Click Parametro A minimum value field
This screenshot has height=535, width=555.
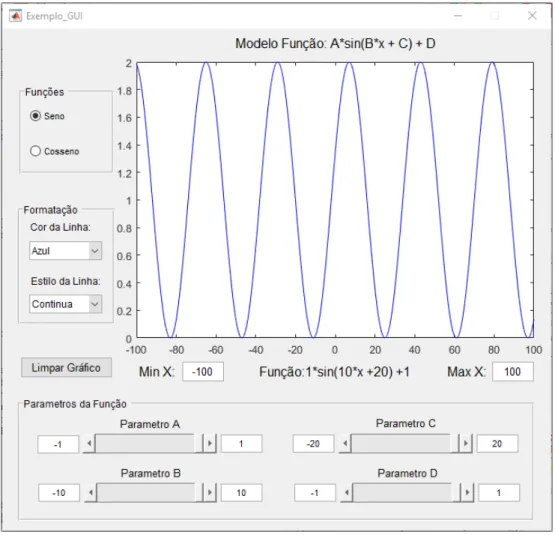pyautogui.click(x=58, y=444)
